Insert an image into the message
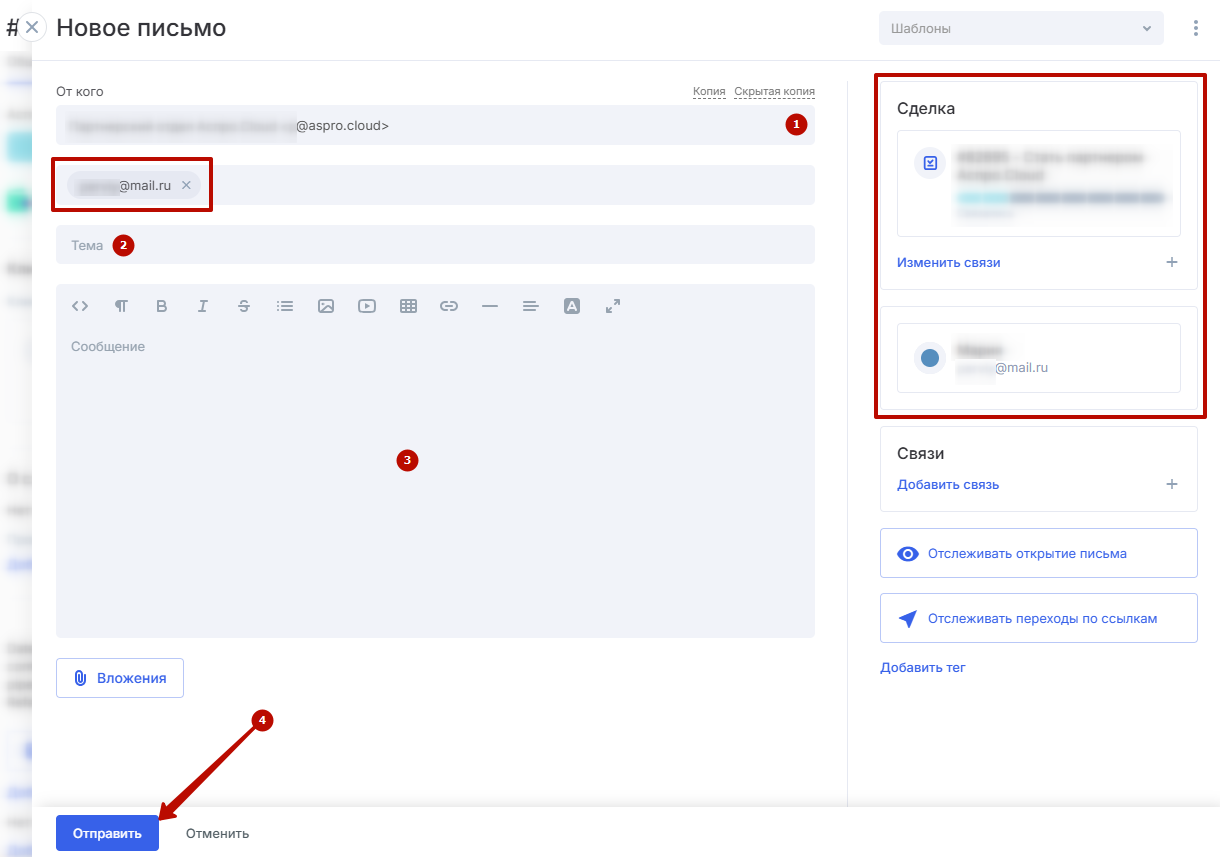 [326, 307]
